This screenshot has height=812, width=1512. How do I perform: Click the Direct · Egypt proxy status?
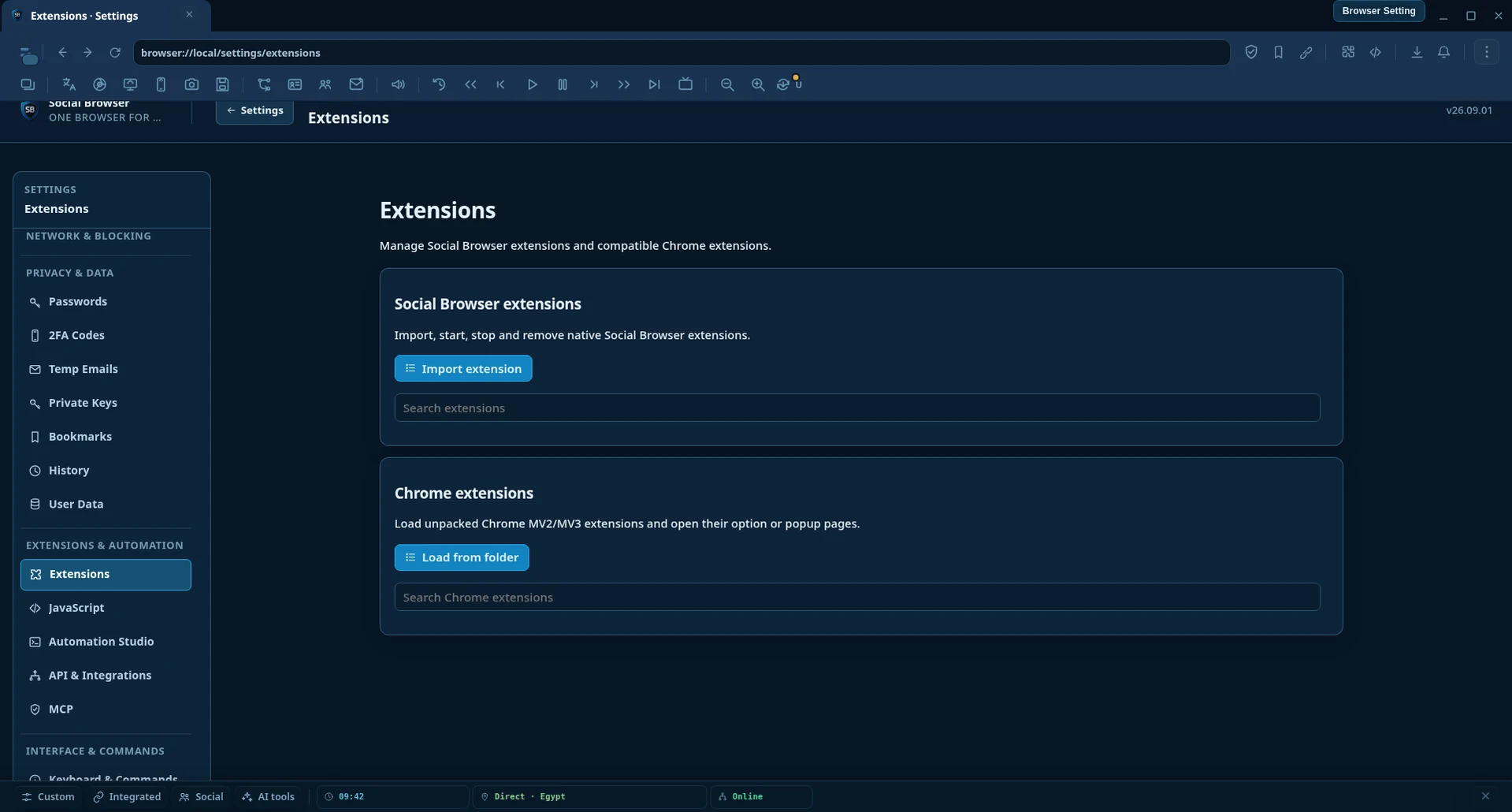coord(589,797)
